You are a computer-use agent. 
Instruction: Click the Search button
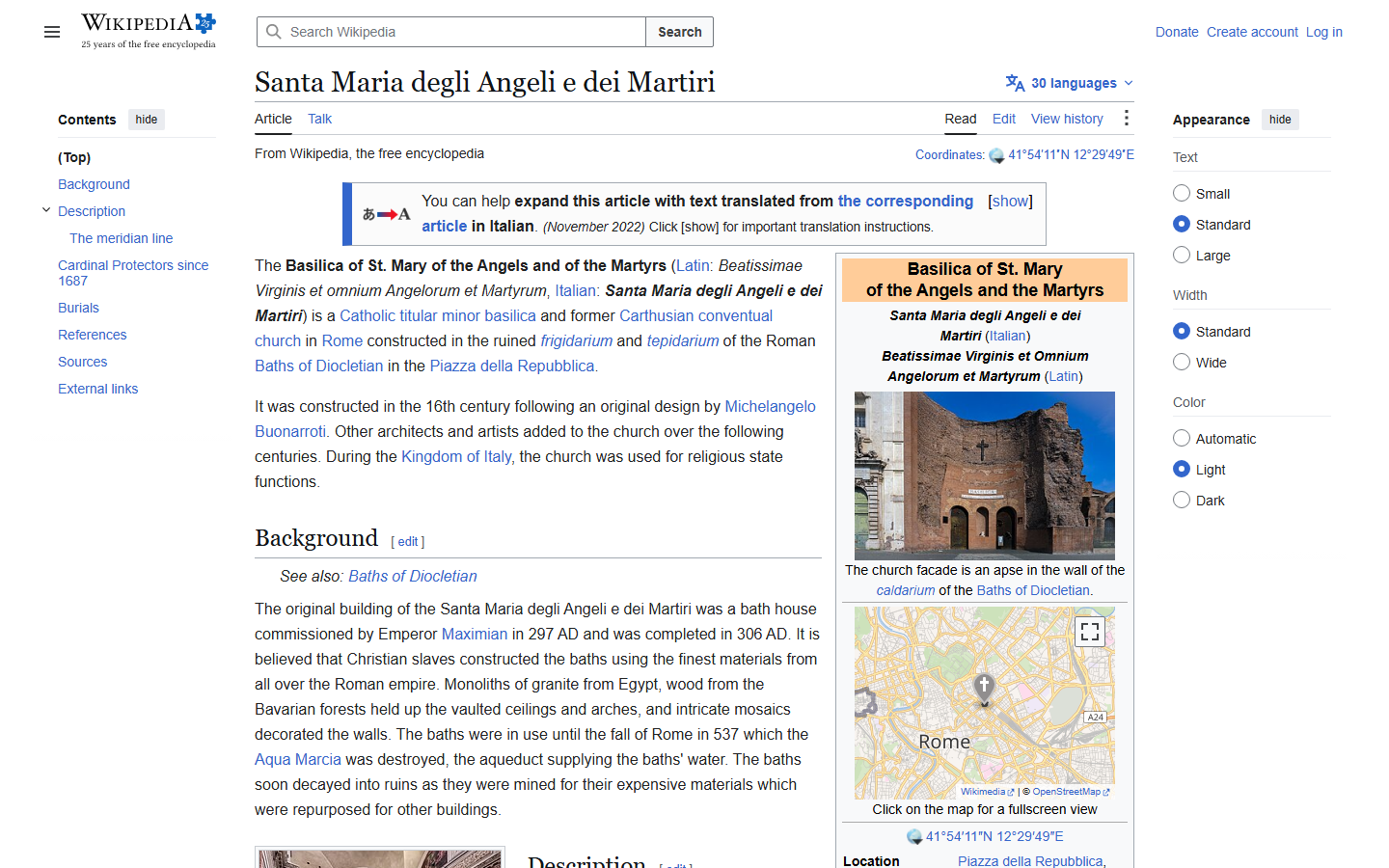click(x=680, y=32)
